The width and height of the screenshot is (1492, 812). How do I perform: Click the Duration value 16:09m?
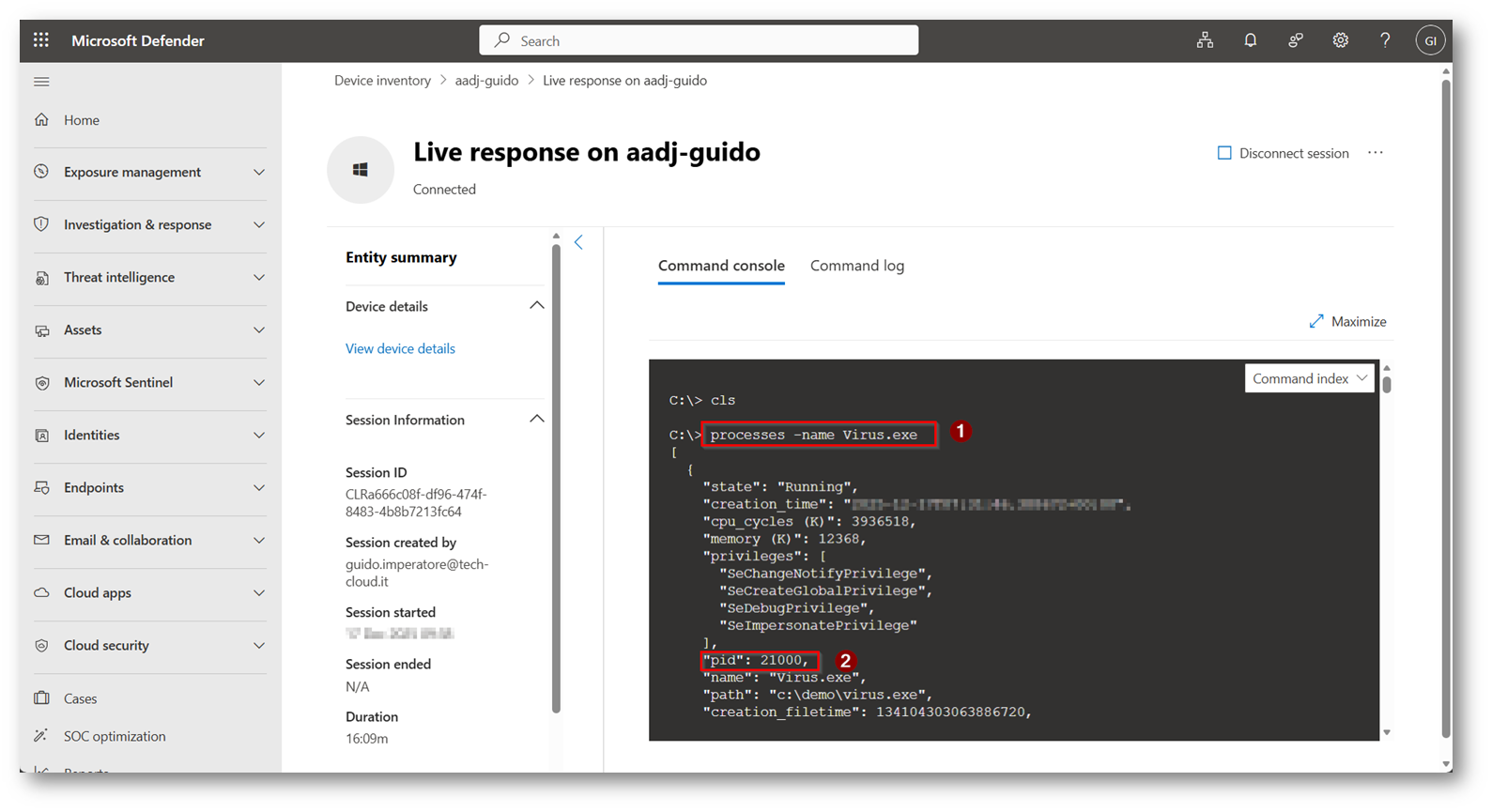[366, 739]
